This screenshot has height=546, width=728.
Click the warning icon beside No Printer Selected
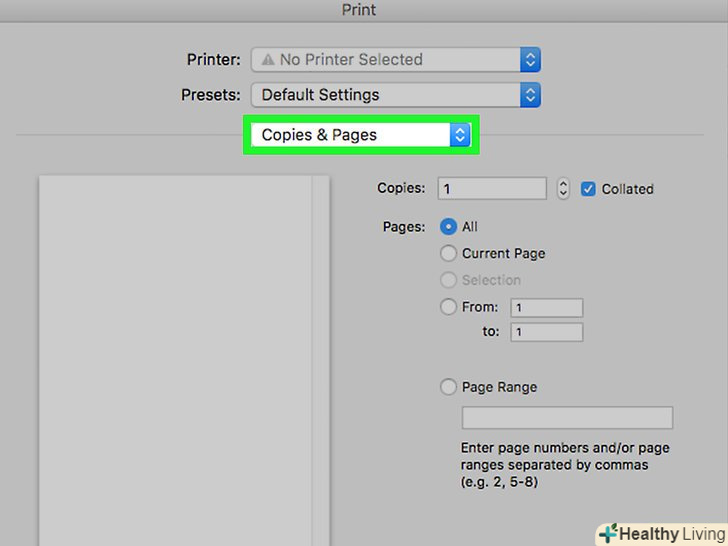(267, 60)
